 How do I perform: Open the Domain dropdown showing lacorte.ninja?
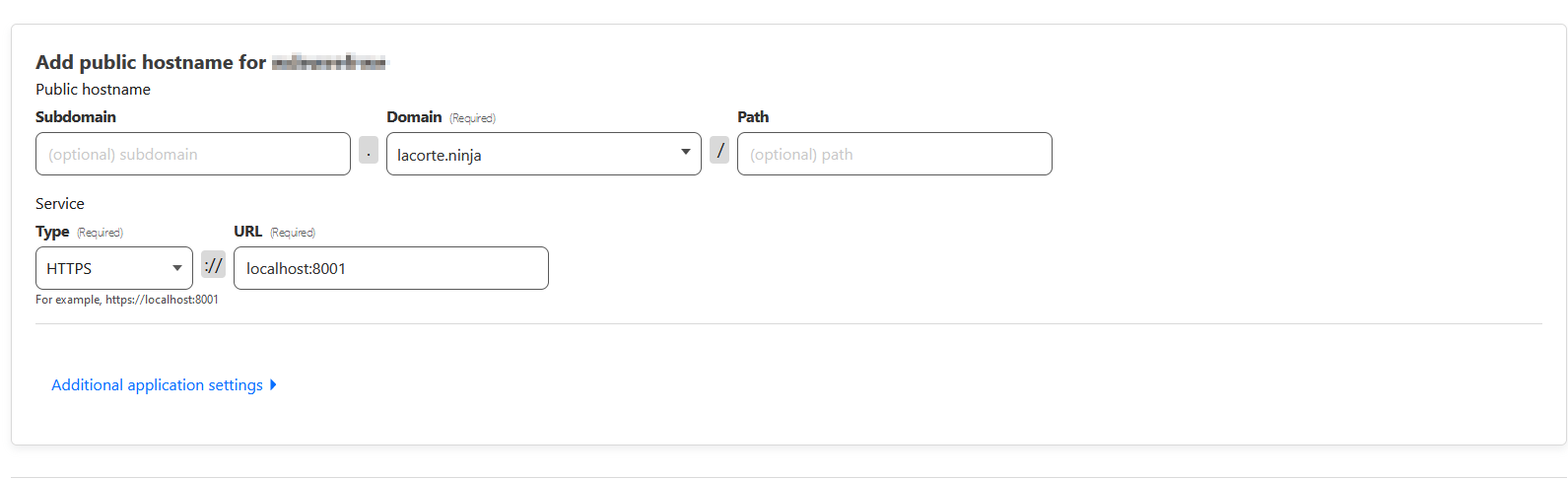tap(532, 154)
